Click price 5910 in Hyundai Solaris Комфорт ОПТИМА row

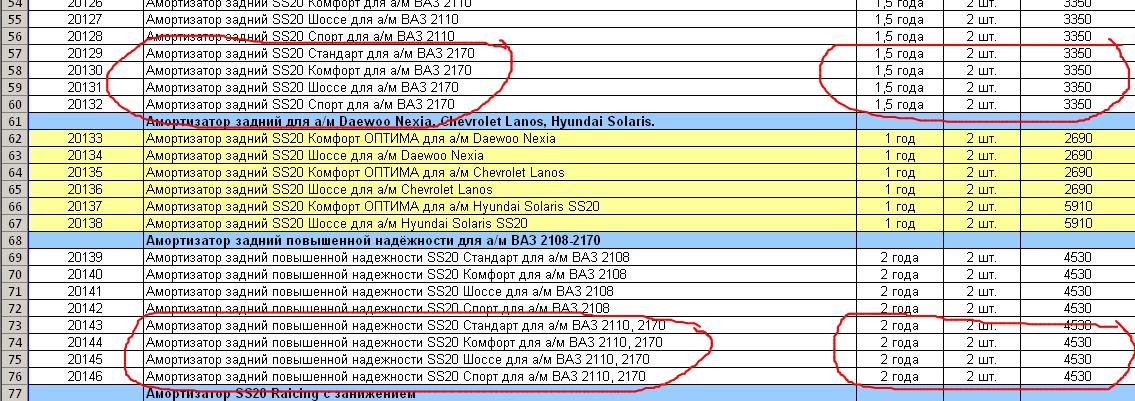(x=1078, y=206)
